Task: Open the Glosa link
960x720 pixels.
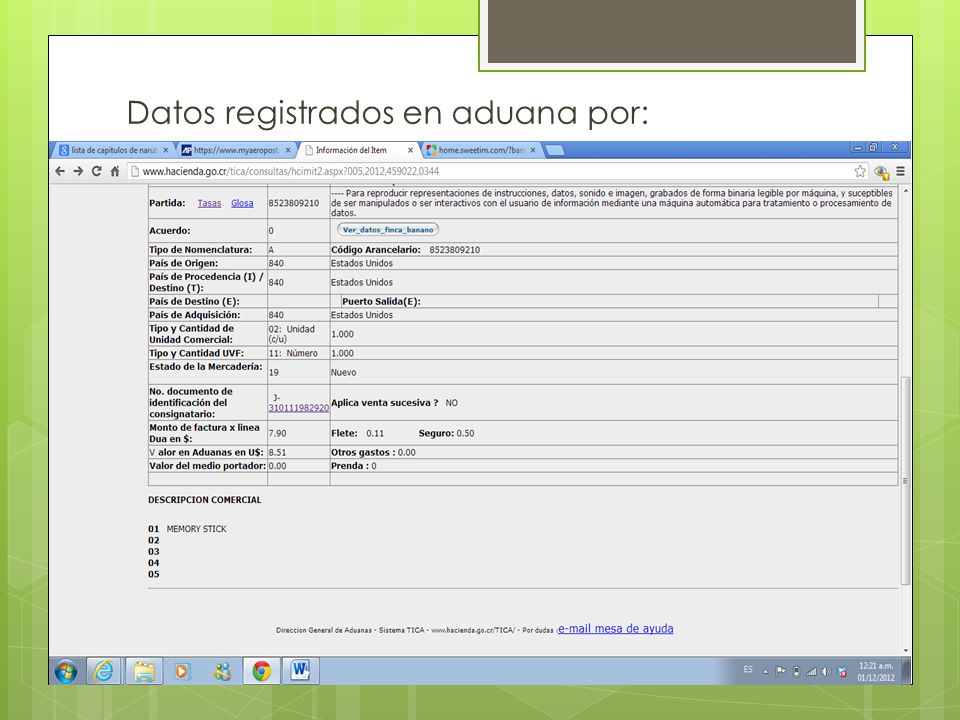Action: coord(242,203)
